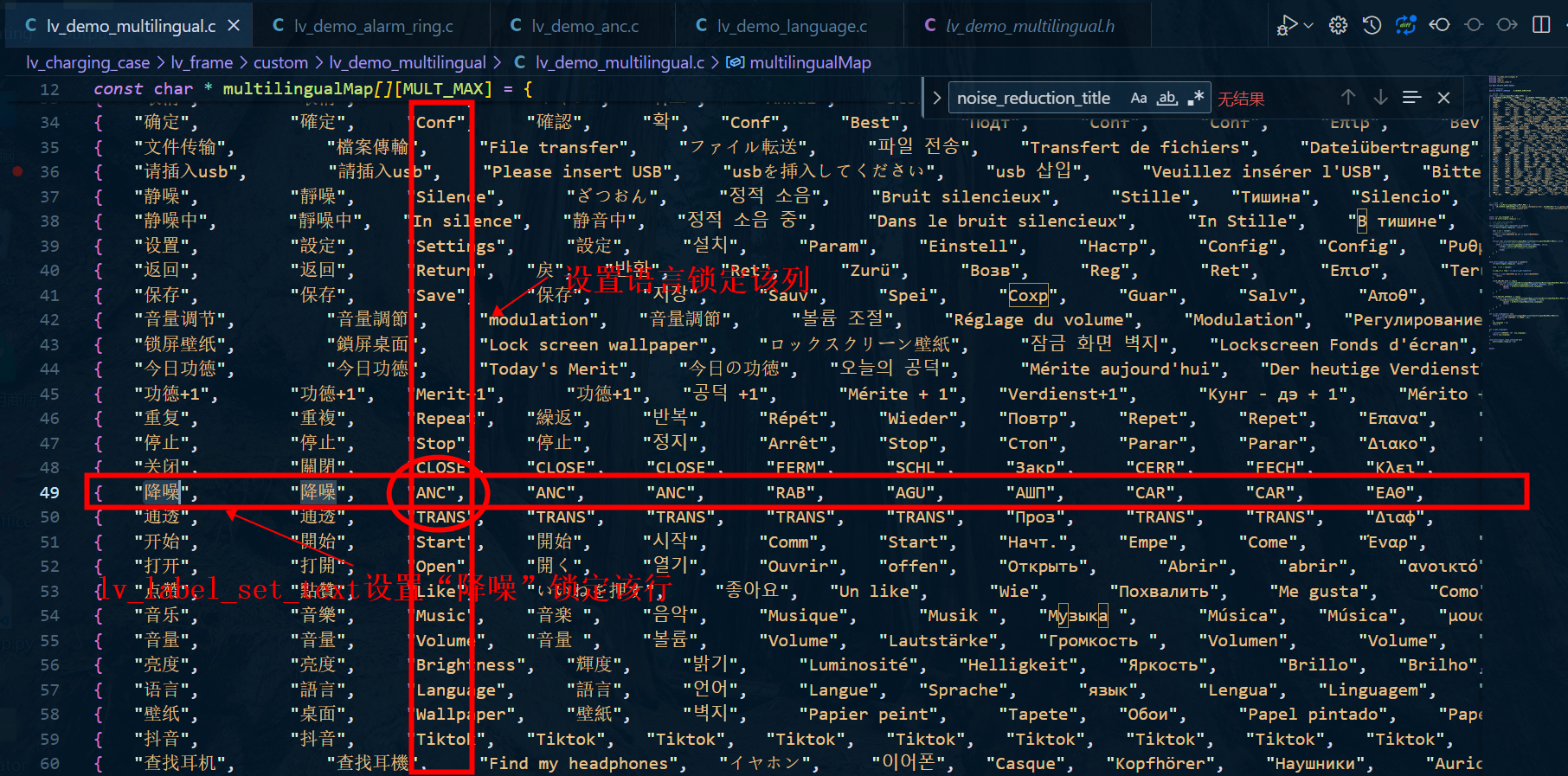Toggle Match Case in find widget
1568x776 pixels.
[x=1139, y=98]
